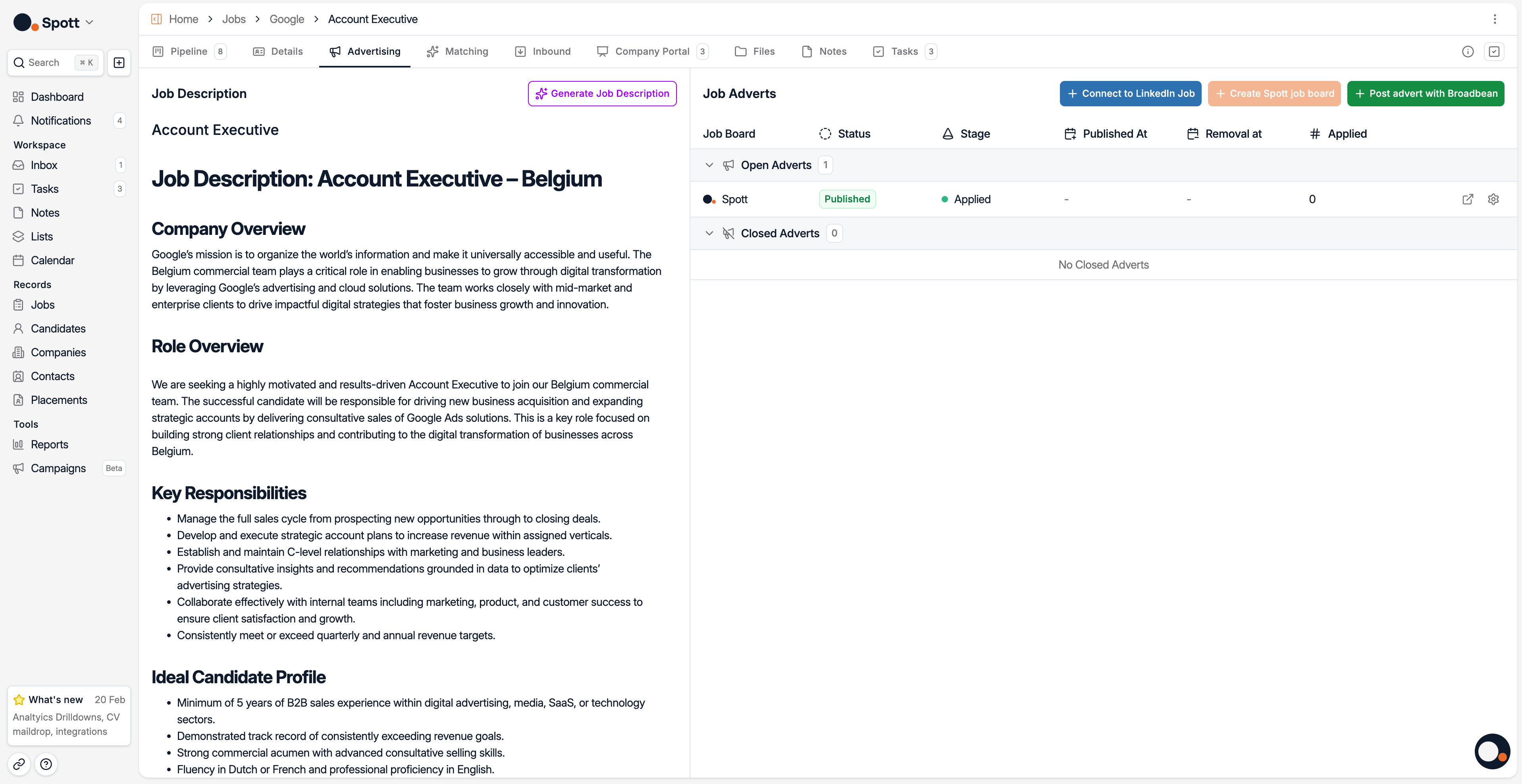Screen dimensions: 1522x784
Task: Click the quick-add plus icon beside Search
Action: pos(119,63)
